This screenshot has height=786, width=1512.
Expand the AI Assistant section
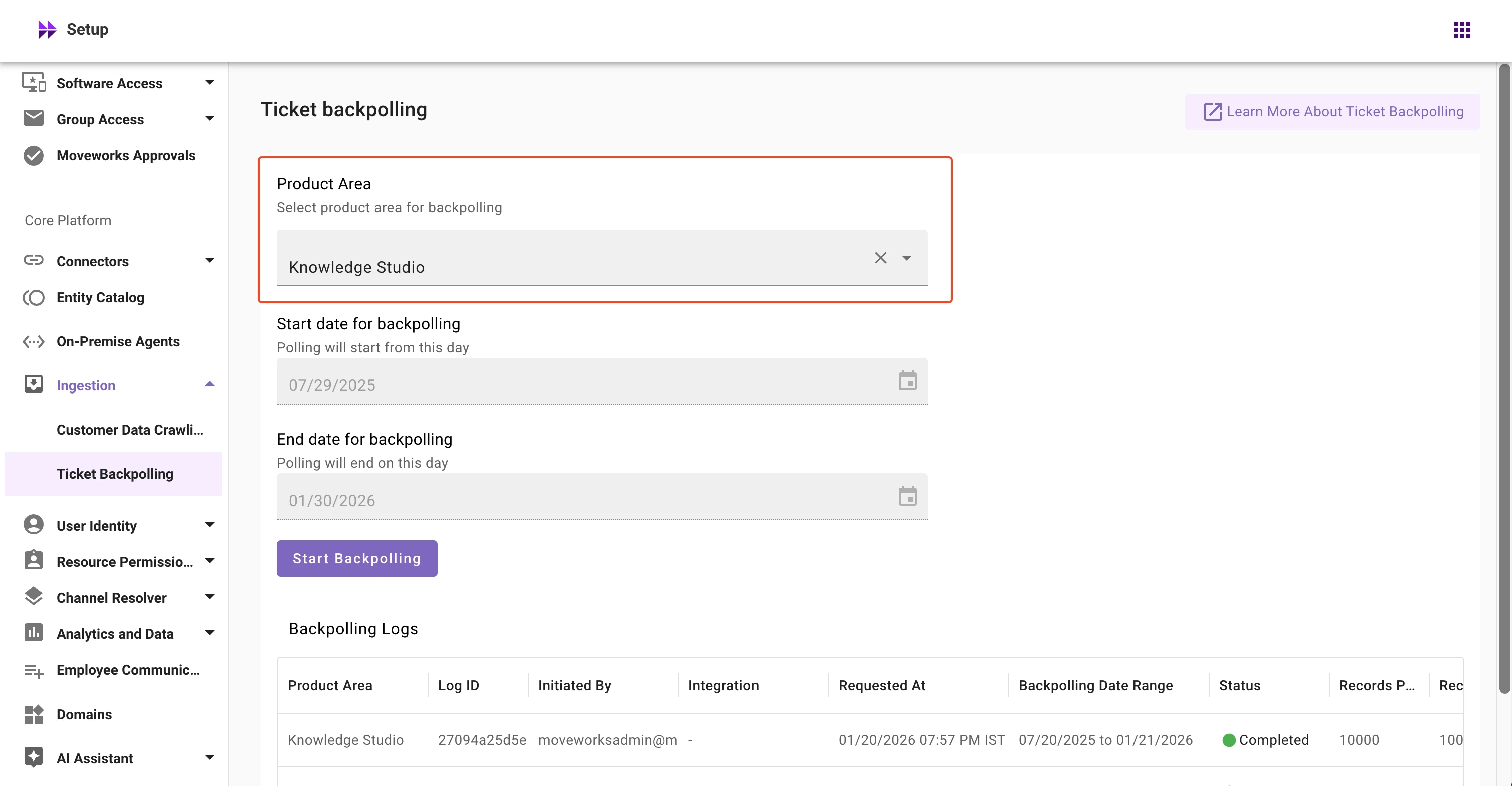(210, 758)
